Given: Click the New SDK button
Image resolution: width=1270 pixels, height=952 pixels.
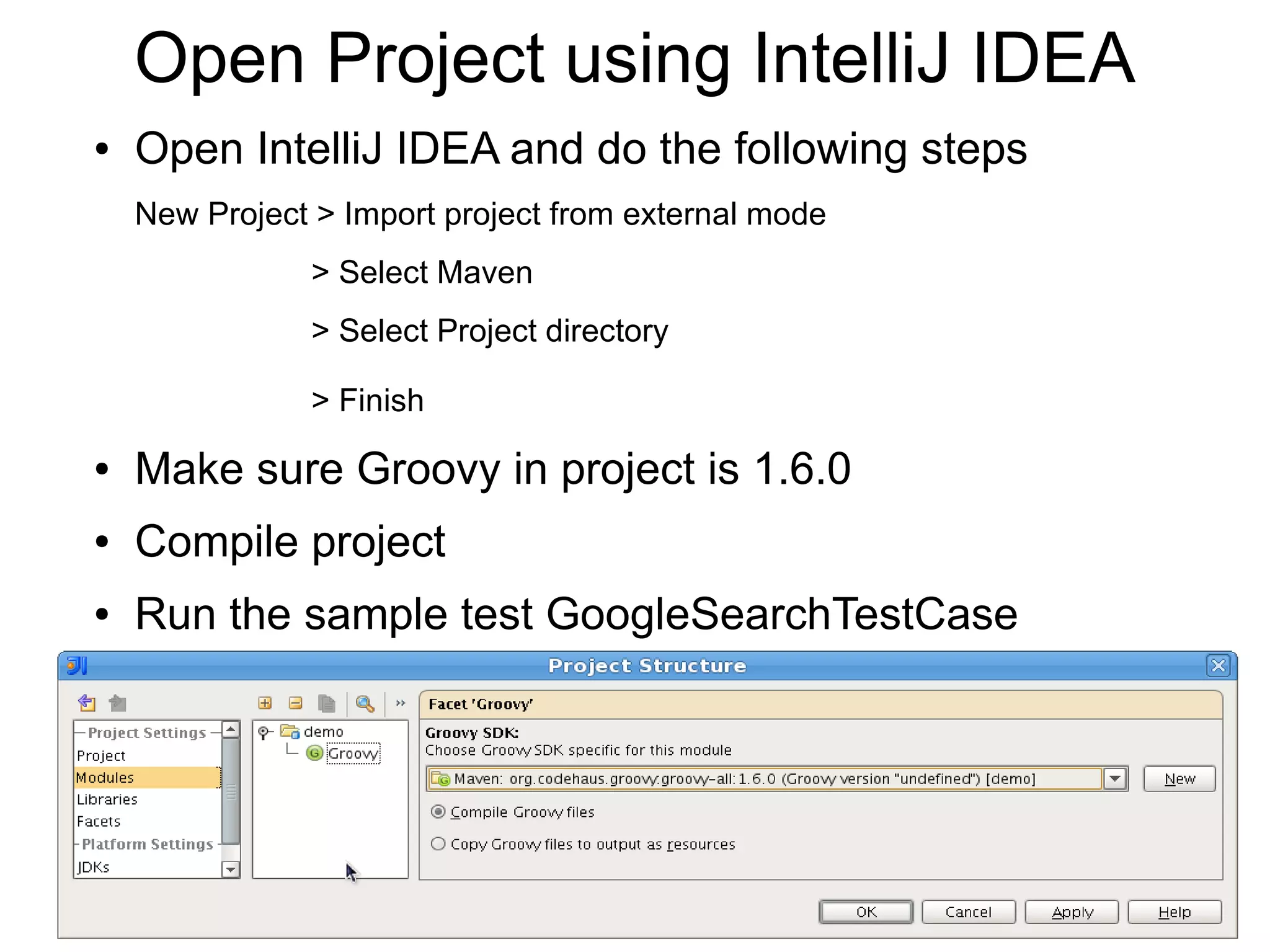Looking at the screenshot, I should 1179,778.
